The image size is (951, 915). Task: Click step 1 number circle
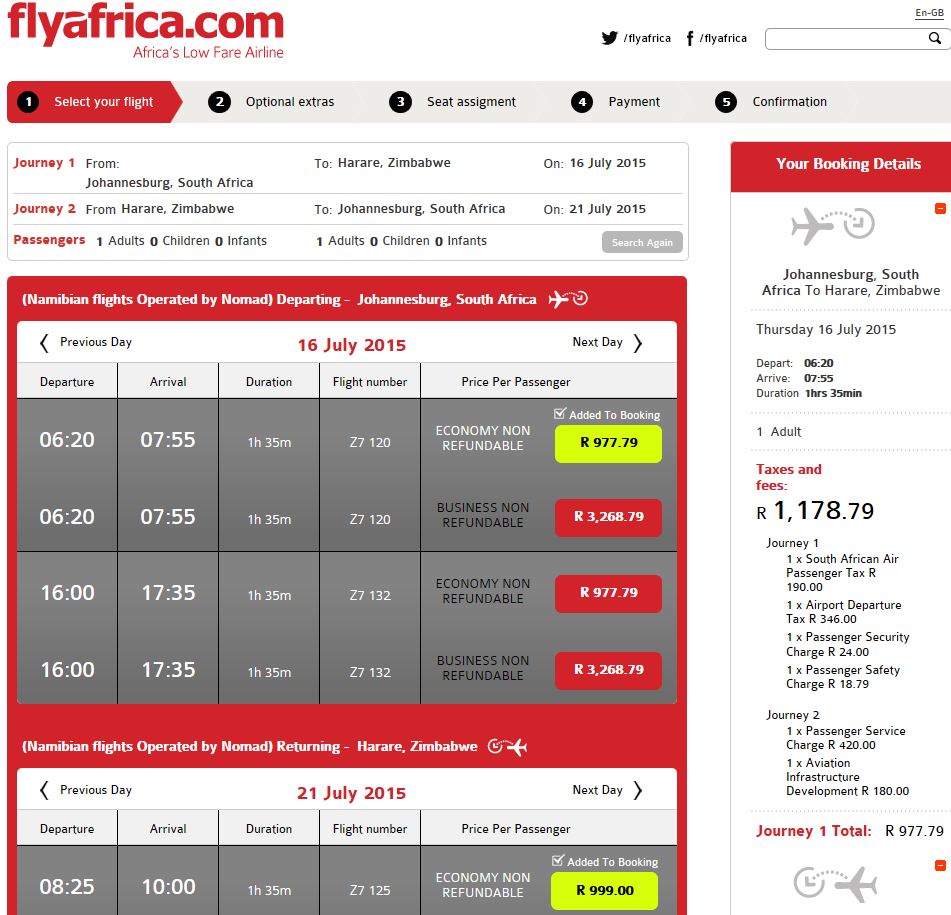coord(28,102)
